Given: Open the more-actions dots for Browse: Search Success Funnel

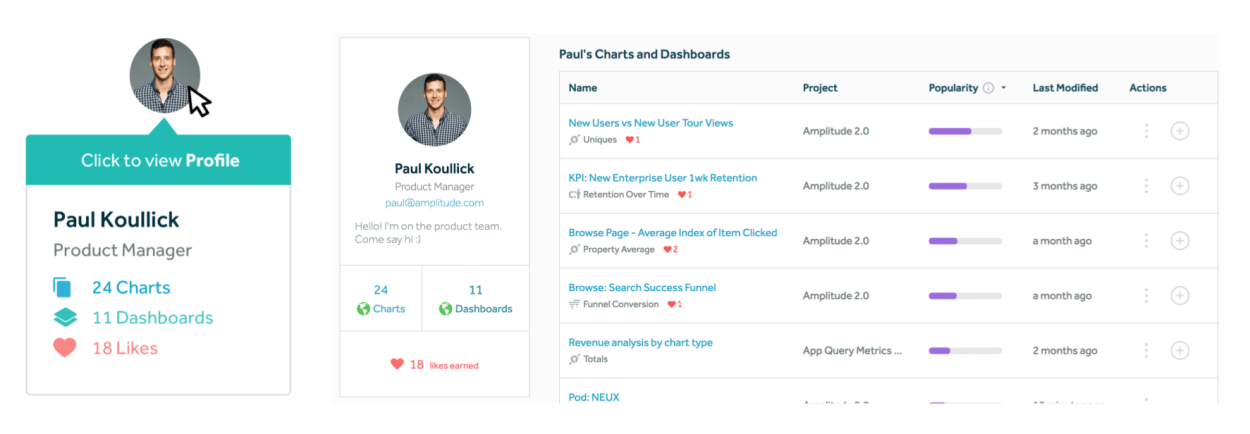Looking at the screenshot, I should point(1146,295).
